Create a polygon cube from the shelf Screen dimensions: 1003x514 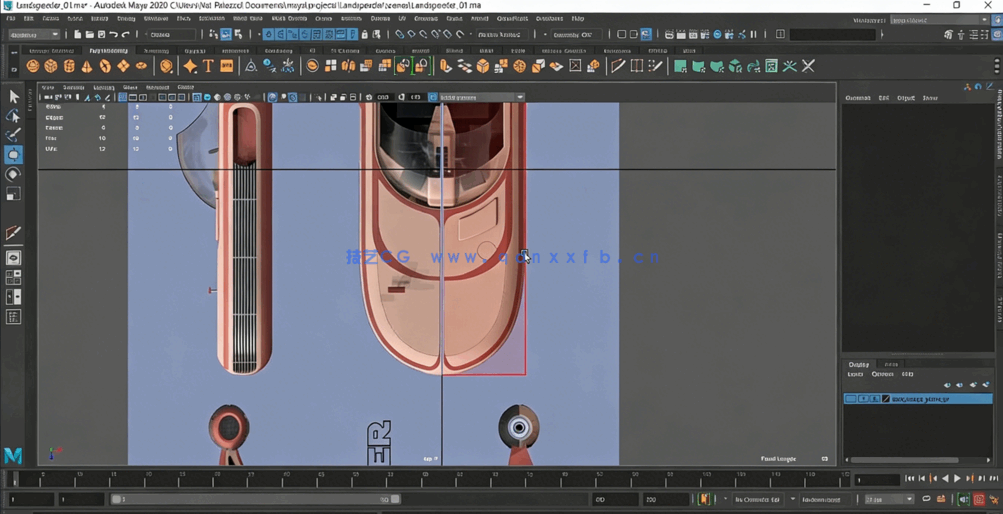coord(51,66)
